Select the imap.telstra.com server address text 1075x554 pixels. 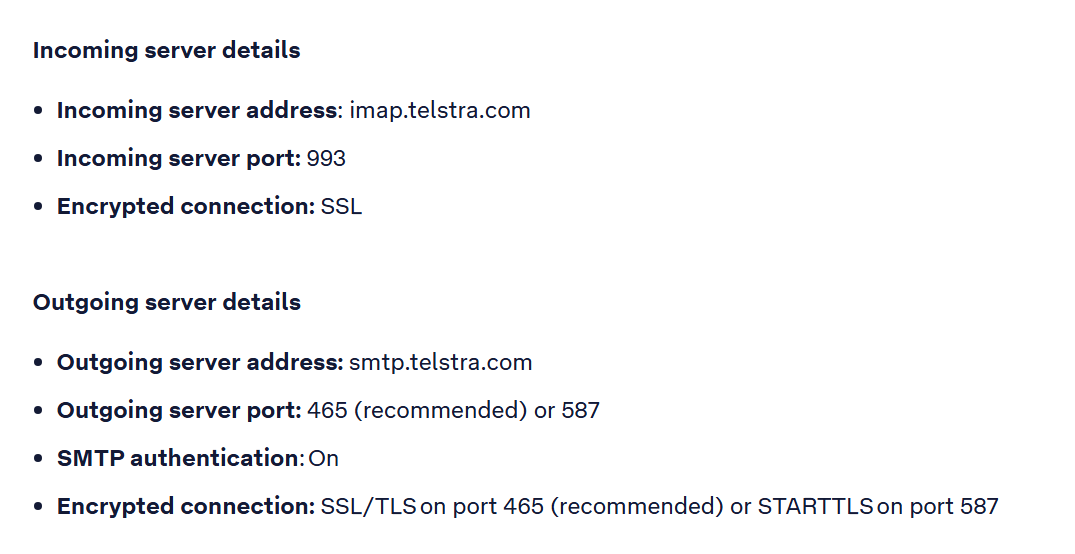tap(439, 110)
